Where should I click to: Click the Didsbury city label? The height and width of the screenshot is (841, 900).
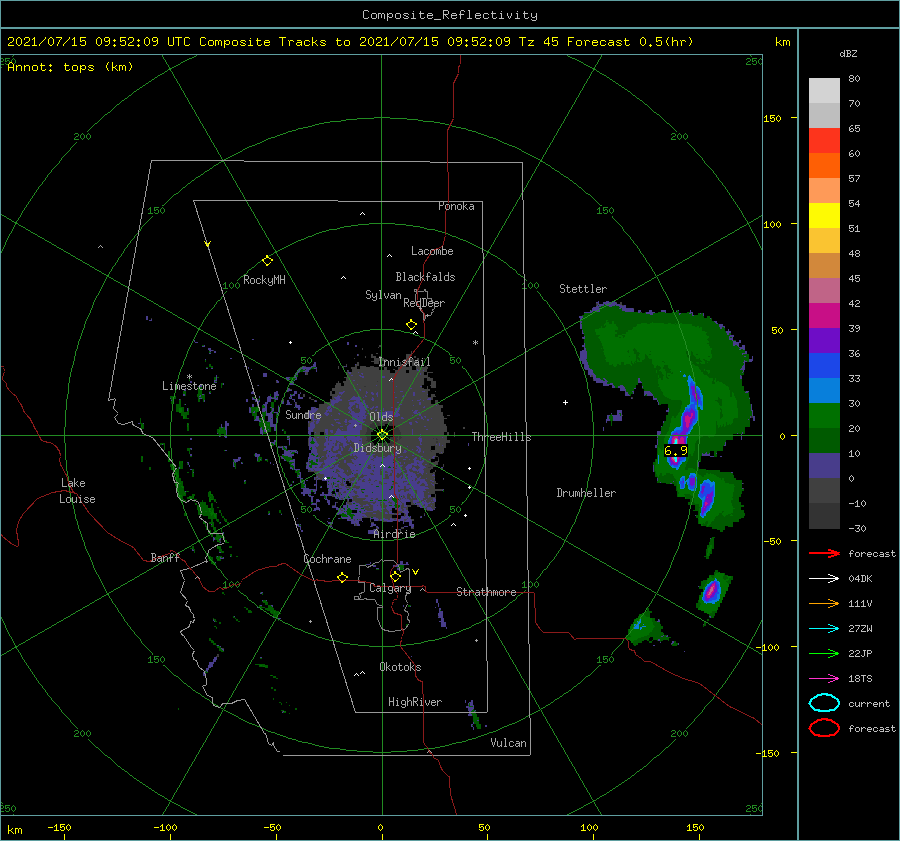coord(377,448)
